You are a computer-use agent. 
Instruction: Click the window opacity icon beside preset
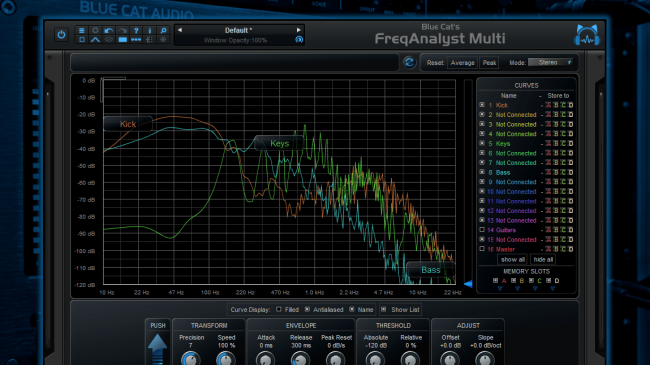pyautogui.click(x=299, y=40)
